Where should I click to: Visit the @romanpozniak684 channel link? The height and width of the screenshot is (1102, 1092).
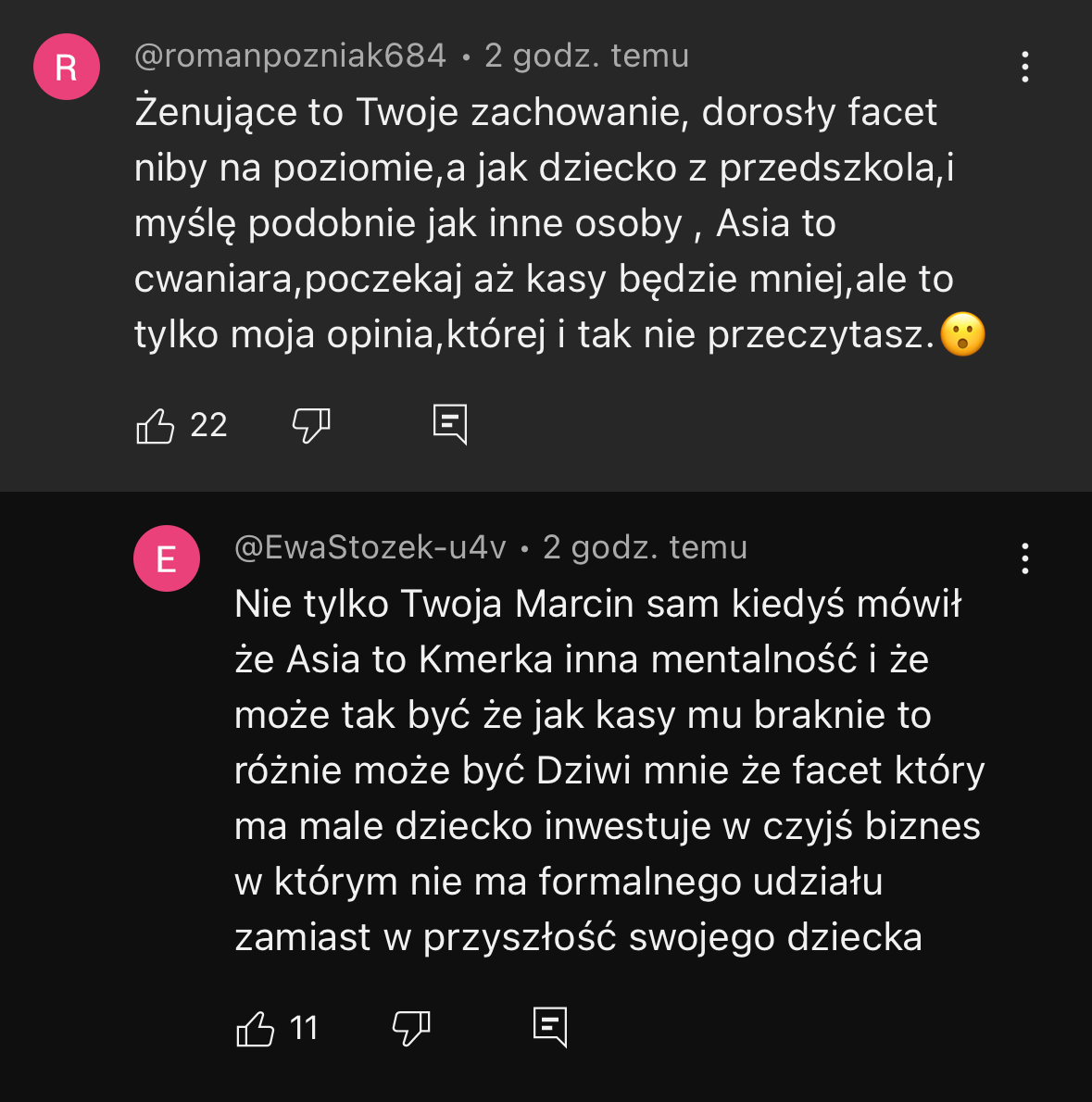point(290,56)
